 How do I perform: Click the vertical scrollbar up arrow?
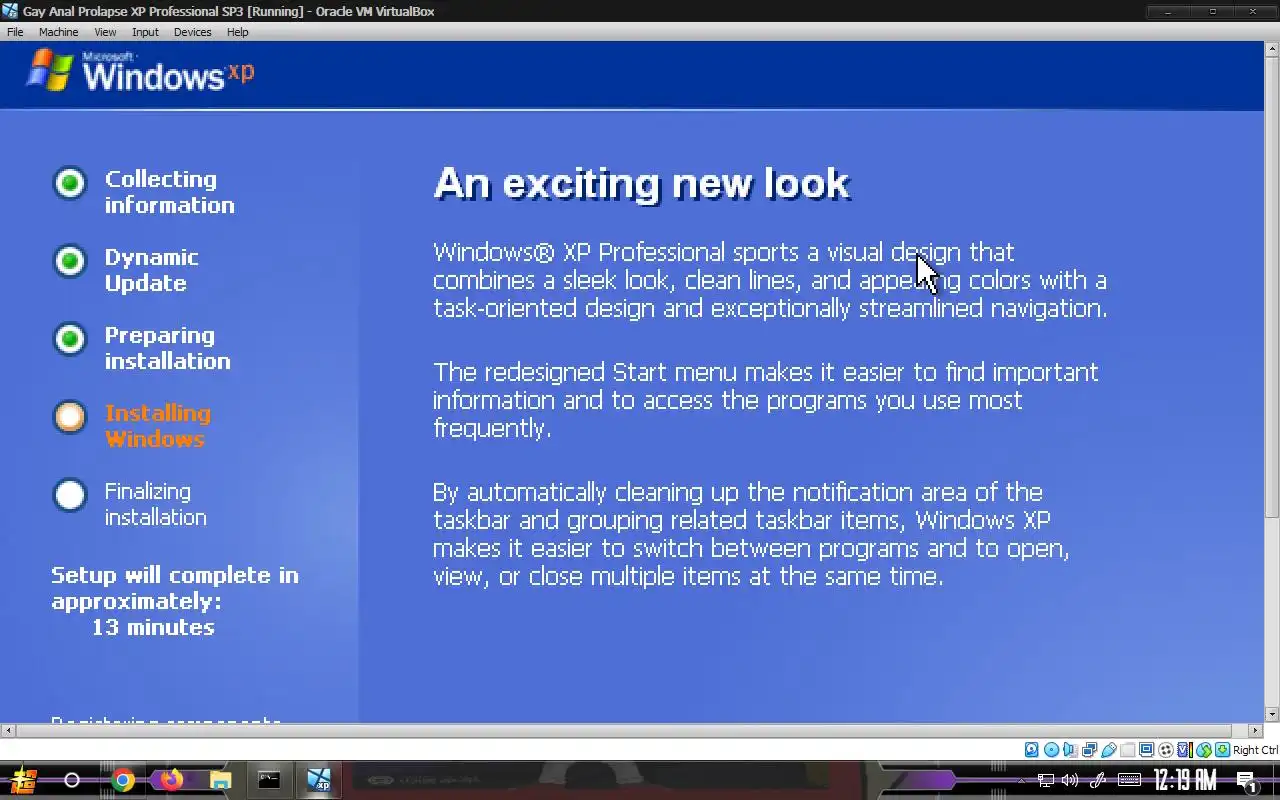coord(1272,49)
